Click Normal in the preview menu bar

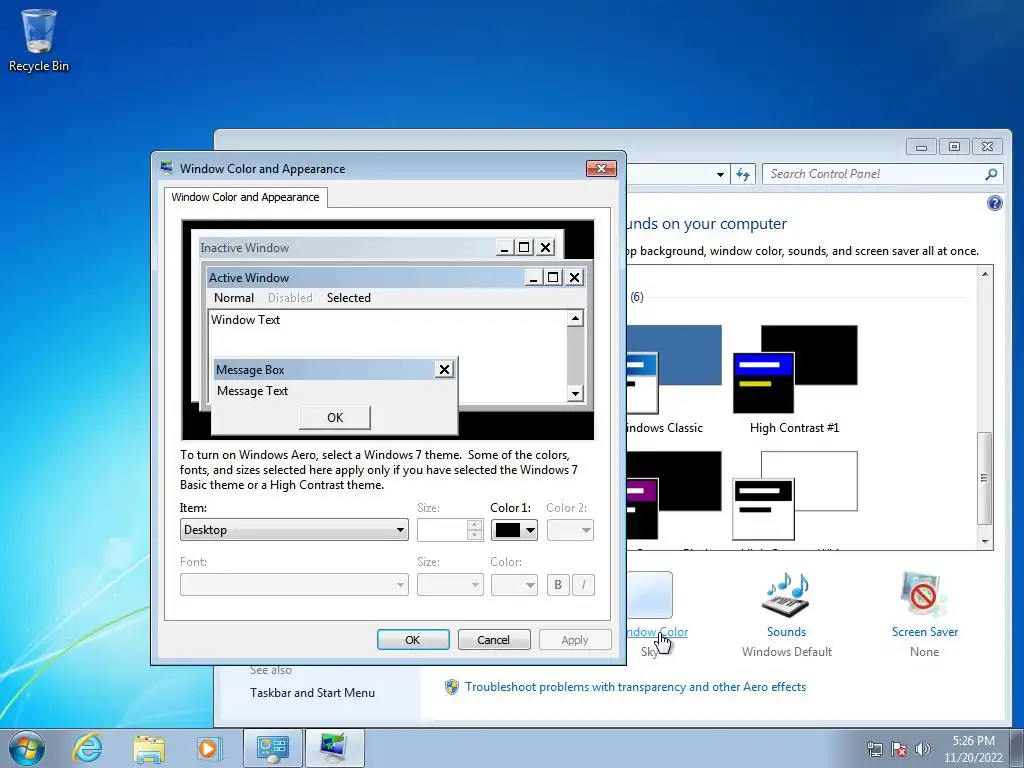(234, 298)
